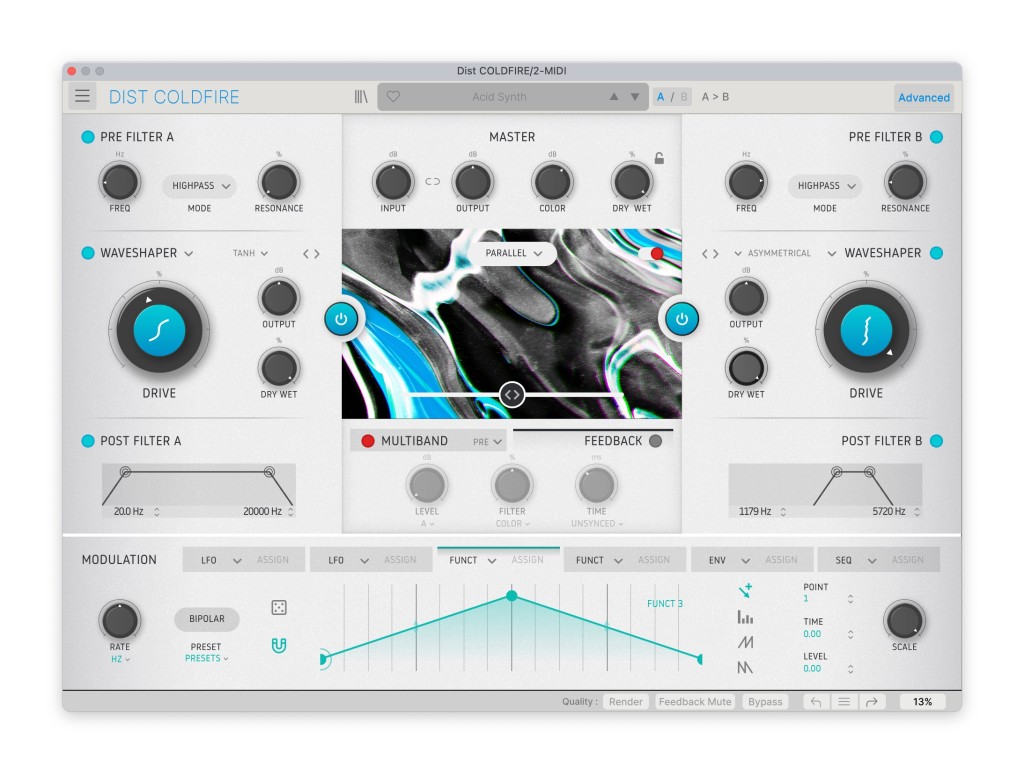Disable Pre Filter A
This screenshot has width=1024, height=774.
pyautogui.click(x=88, y=137)
